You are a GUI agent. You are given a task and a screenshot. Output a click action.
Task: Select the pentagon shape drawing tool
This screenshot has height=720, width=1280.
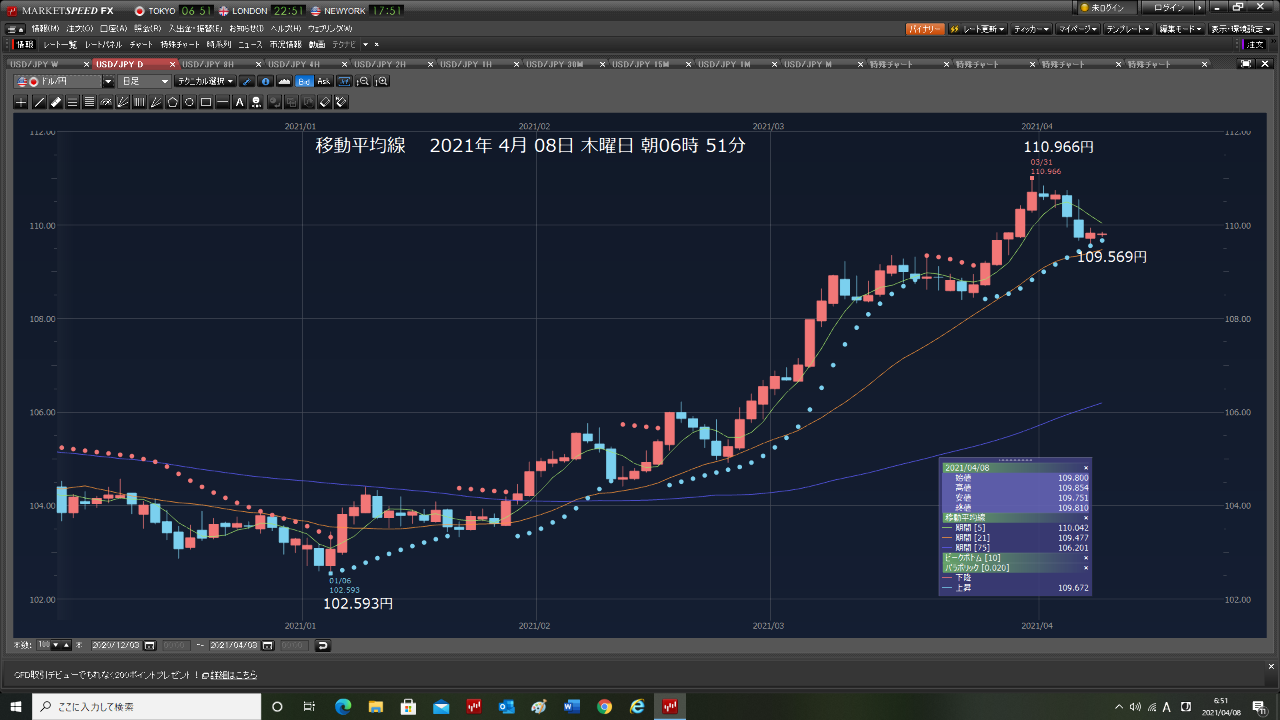[172, 102]
